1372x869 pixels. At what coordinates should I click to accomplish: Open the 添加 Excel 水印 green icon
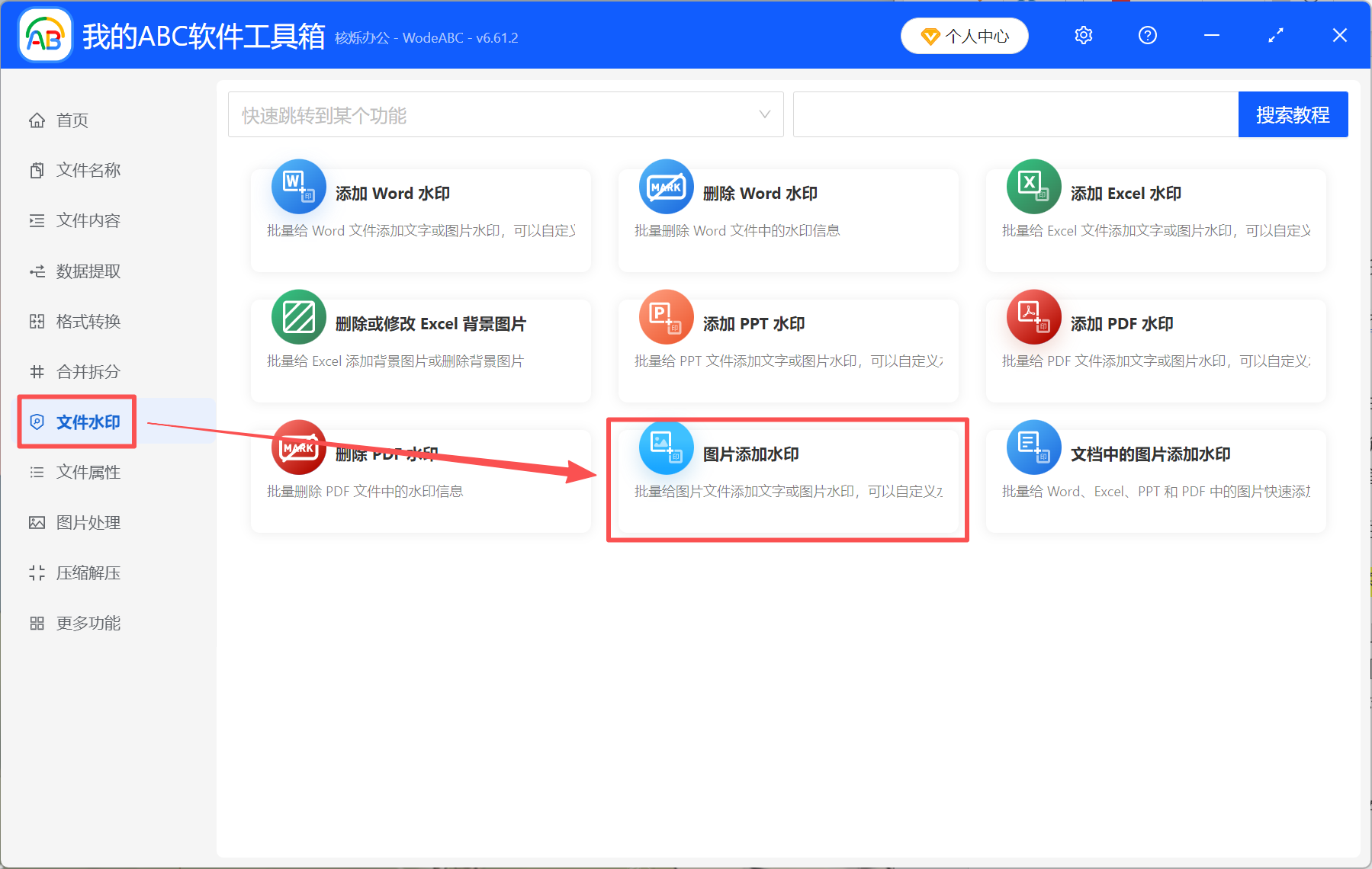tap(1033, 187)
